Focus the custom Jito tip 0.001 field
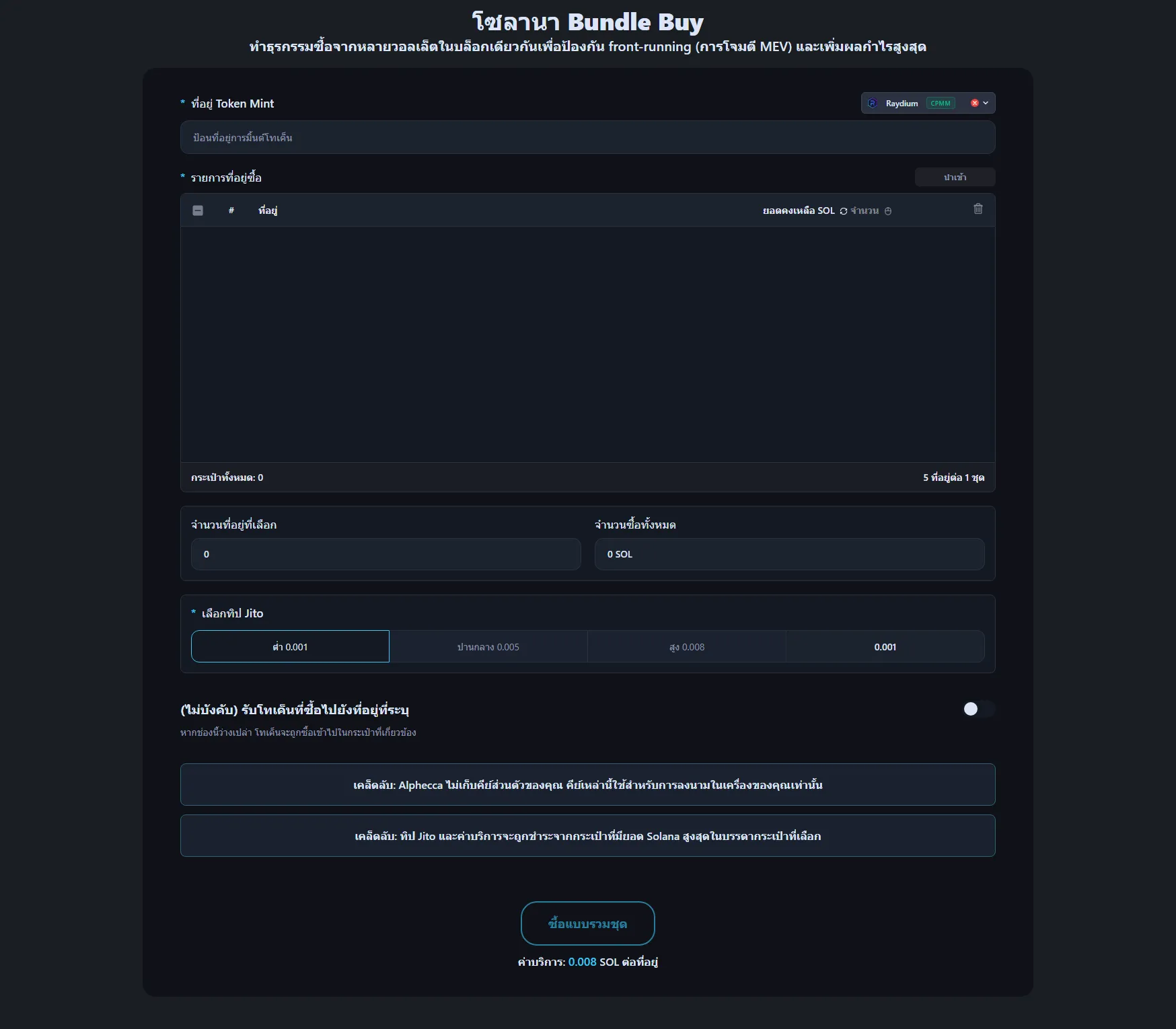Image resolution: width=1176 pixels, height=1029 pixels. click(x=885, y=646)
